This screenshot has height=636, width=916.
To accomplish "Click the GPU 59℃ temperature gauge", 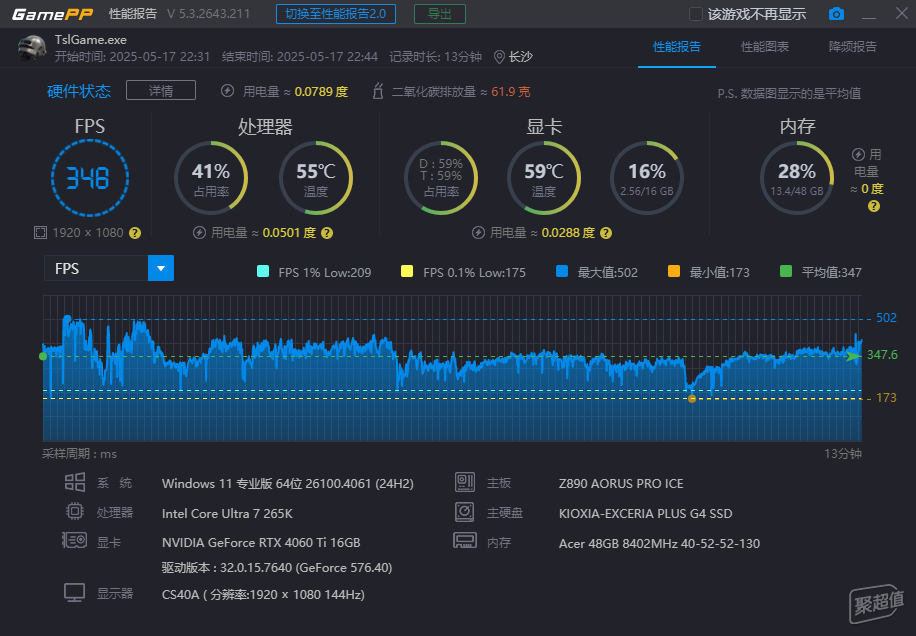I will click(x=544, y=178).
